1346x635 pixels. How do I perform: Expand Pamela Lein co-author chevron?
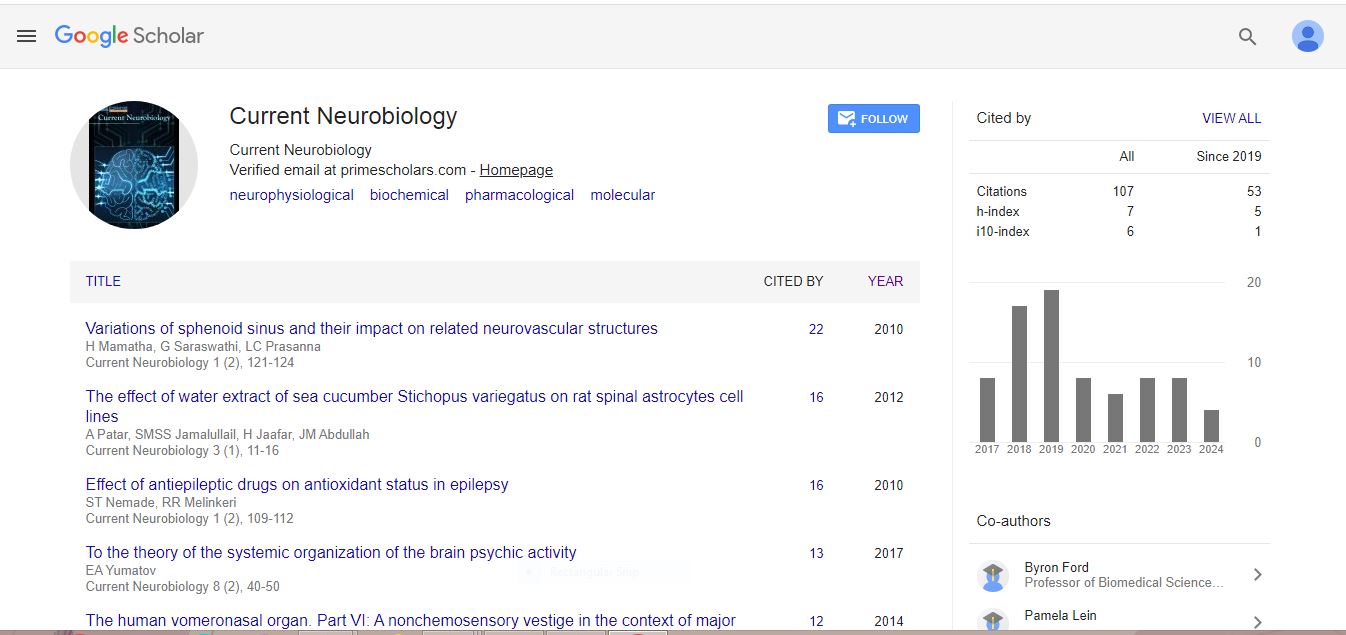click(x=1257, y=622)
